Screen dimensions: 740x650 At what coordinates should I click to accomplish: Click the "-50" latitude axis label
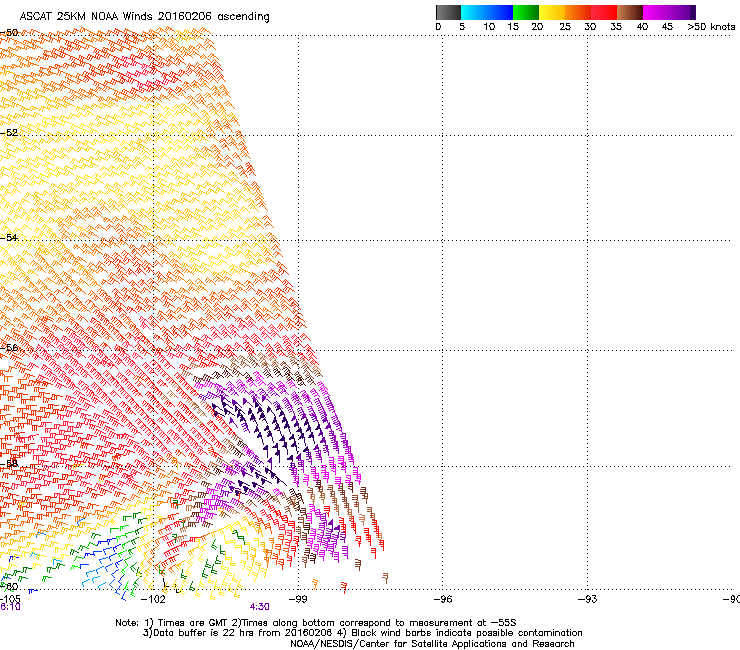pos(9,33)
